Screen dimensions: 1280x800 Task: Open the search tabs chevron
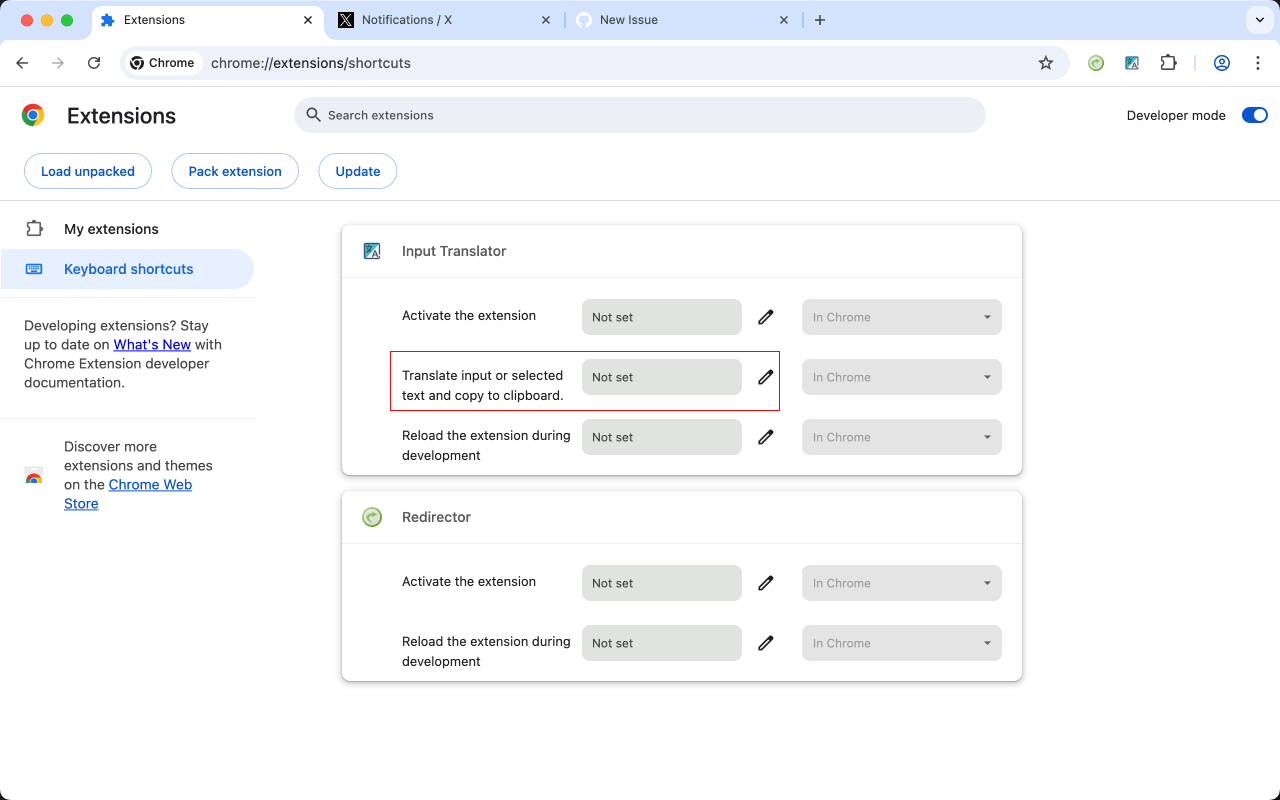point(1258,19)
